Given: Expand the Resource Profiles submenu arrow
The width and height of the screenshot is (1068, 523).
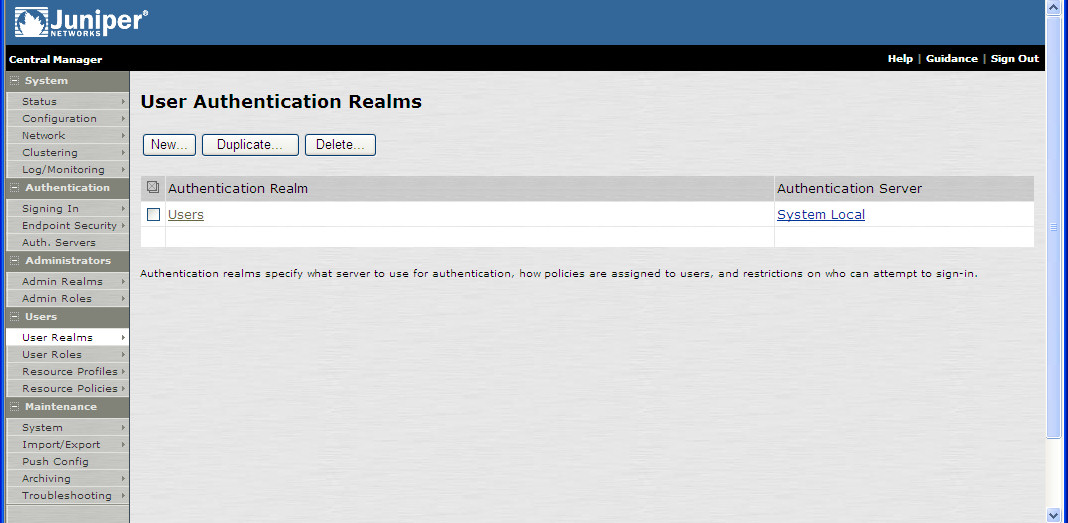Looking at the screenshot, I should 124,372.
